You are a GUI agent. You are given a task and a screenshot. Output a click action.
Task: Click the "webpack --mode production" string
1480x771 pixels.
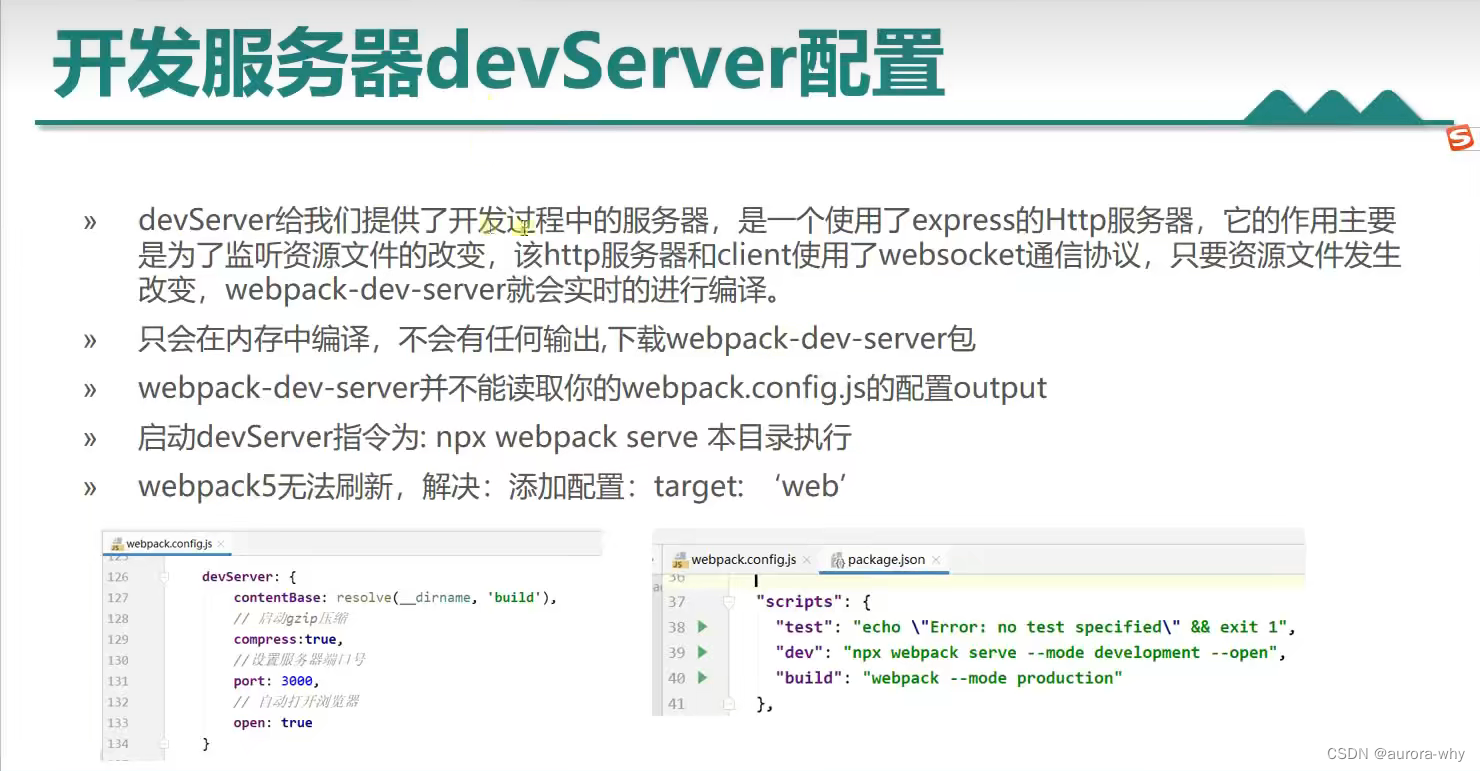[x=992, y=677]
